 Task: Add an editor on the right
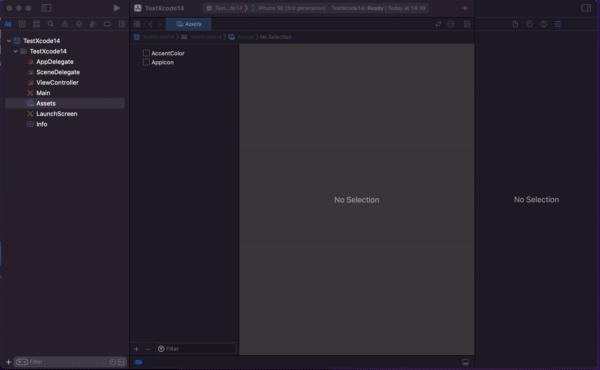coord(467,24)
